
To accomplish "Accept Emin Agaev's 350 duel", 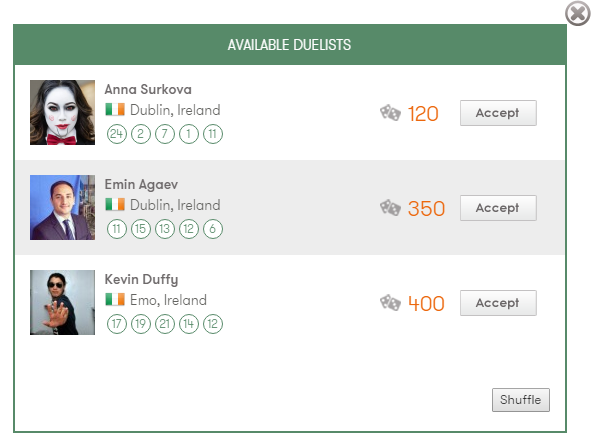I will point(498,208).
